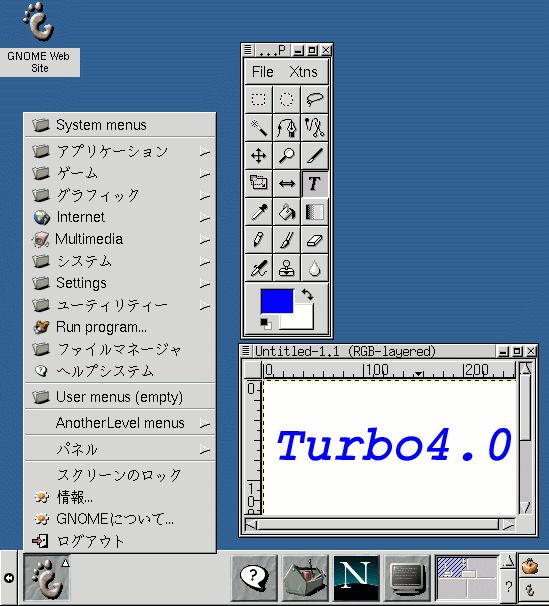Expand the ユーティリティー submenu
The height and width of the screenshot is (606, 549).
pos(120,305)
